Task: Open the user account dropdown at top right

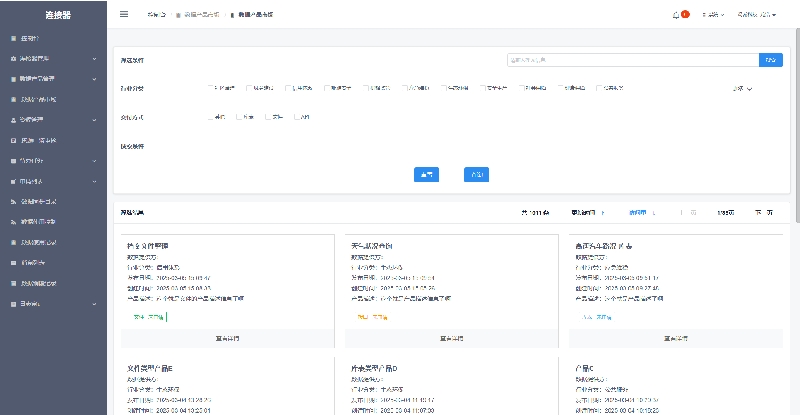Action: click(756, 15)
